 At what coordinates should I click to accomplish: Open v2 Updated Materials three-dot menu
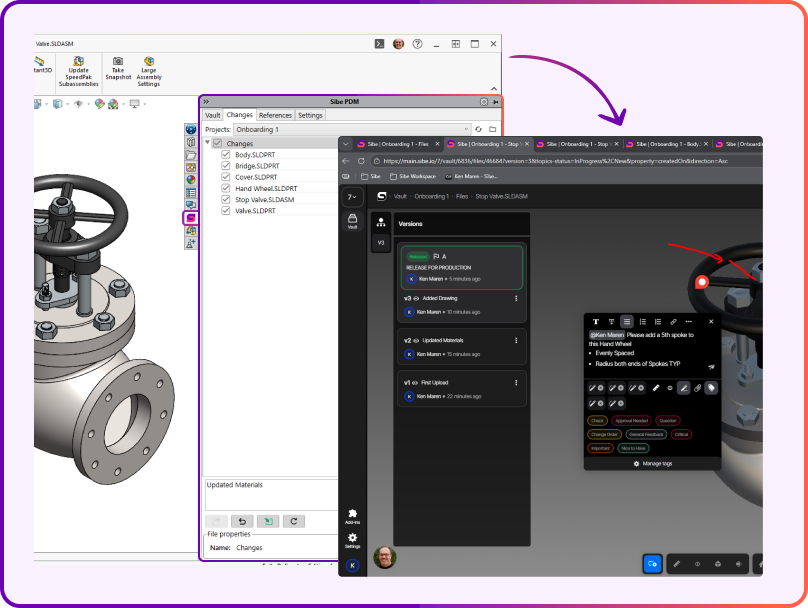point(516,341)
